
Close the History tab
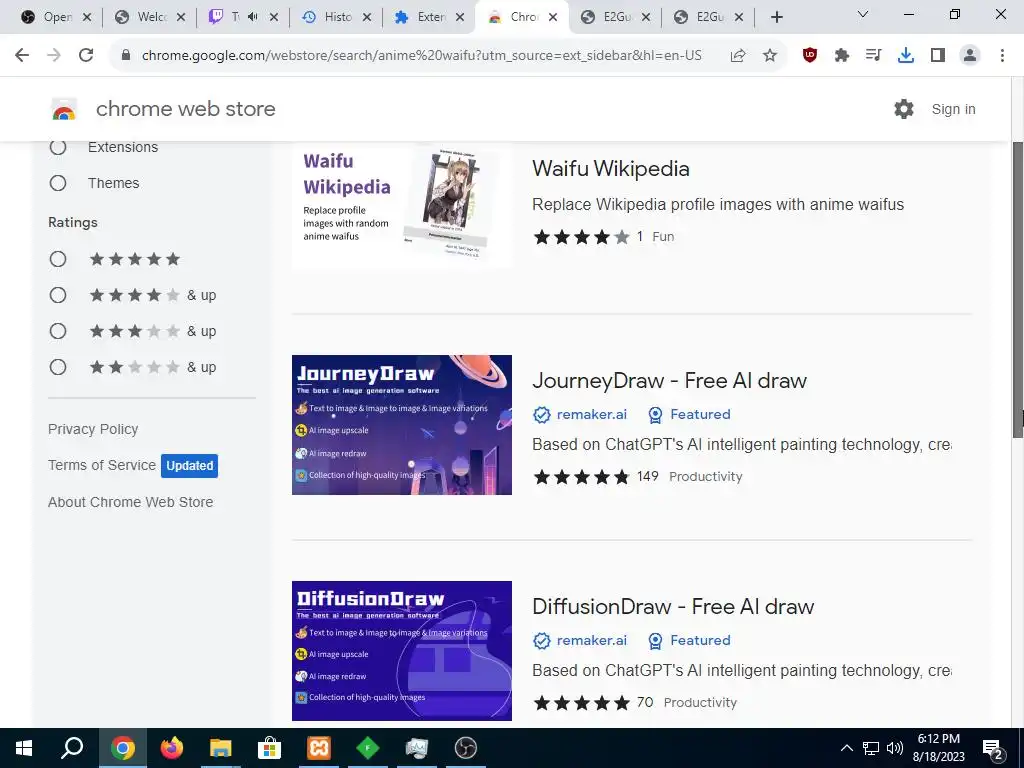(x=367, y=17)
